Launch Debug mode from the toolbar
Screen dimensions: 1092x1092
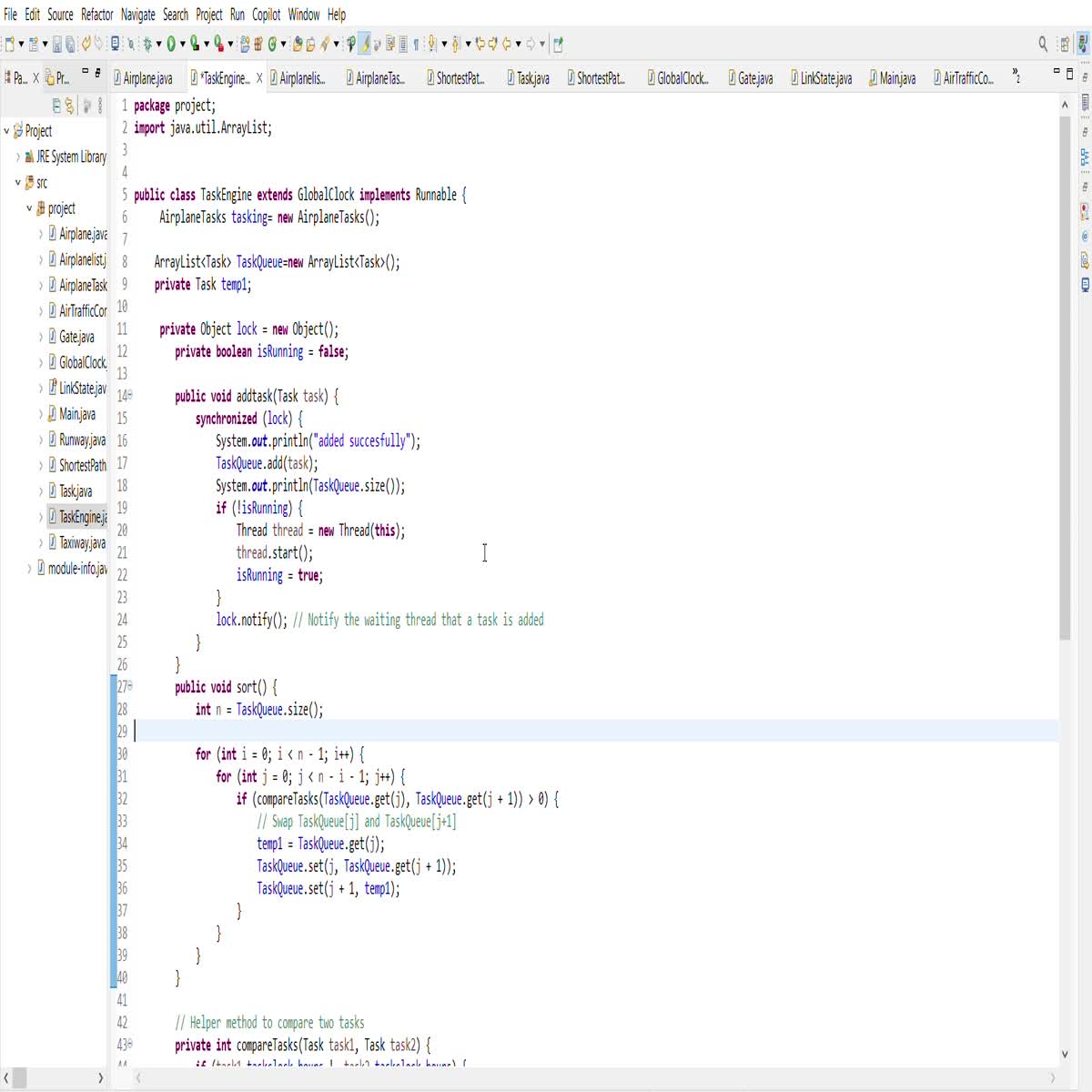pos(148,43)
